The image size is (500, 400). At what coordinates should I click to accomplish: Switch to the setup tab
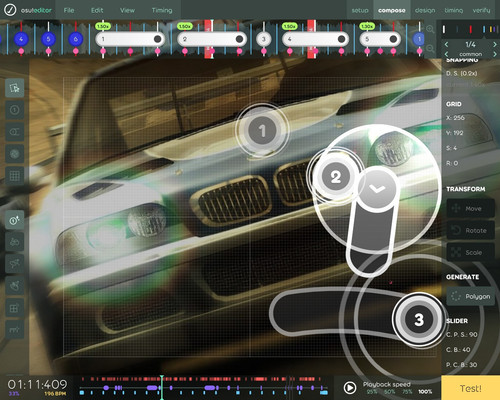coord(360,10)
